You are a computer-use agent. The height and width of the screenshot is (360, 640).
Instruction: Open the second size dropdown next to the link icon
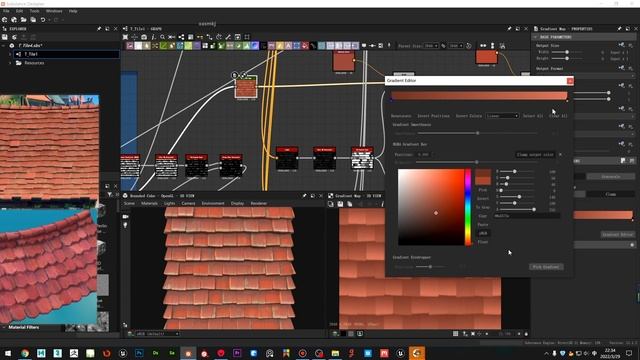click(456, 46)
